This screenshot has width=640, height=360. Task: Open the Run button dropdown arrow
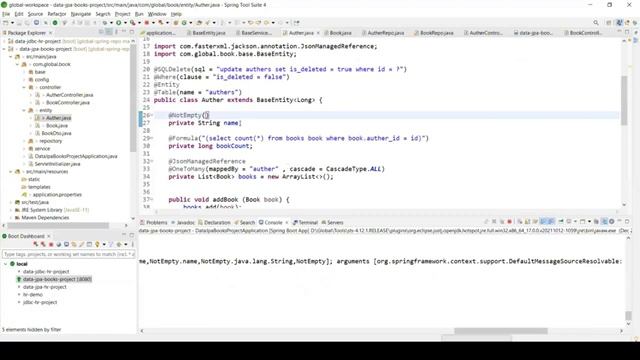125,23
